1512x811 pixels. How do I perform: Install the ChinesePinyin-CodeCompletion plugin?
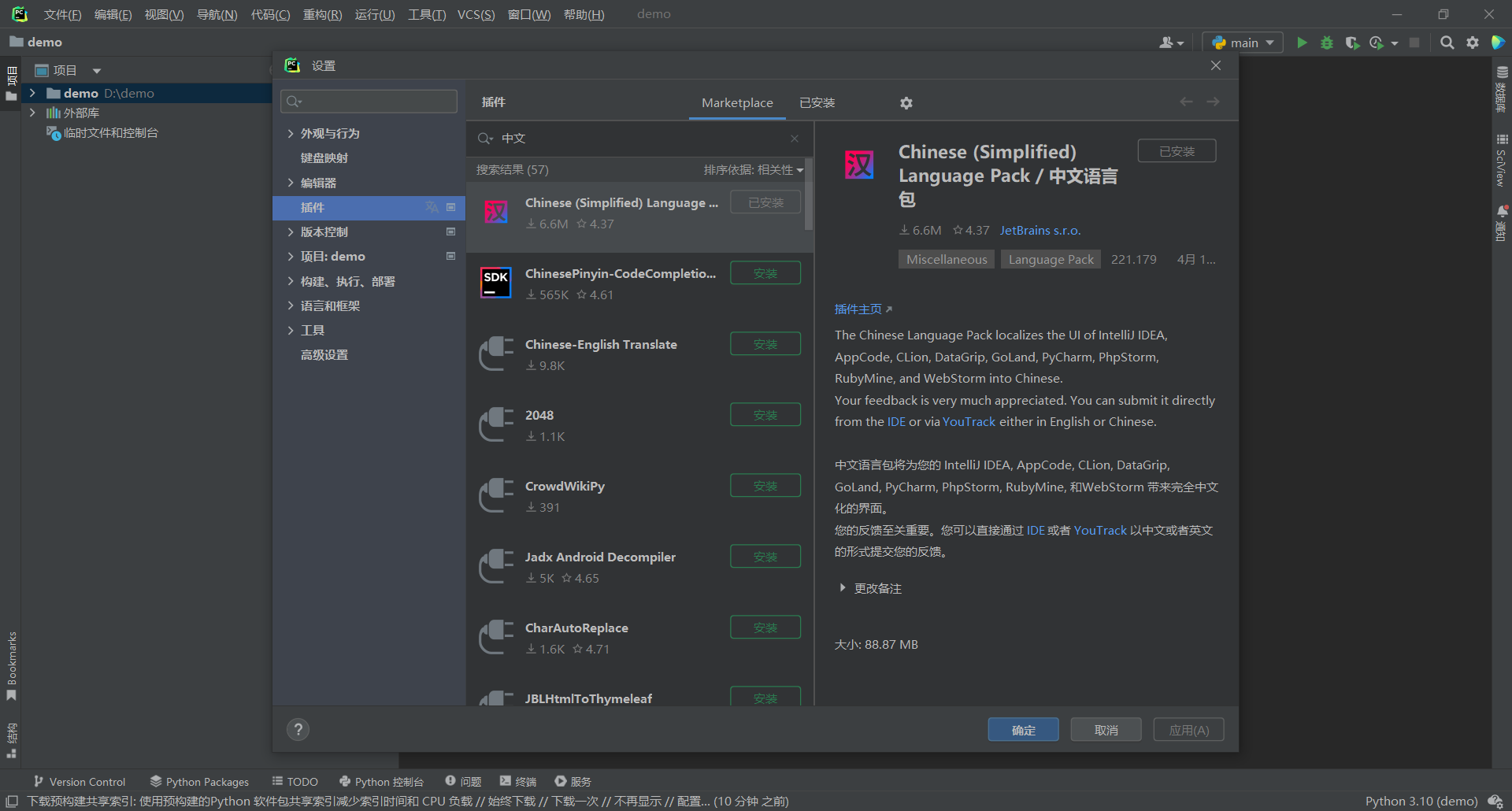(765, 273)
